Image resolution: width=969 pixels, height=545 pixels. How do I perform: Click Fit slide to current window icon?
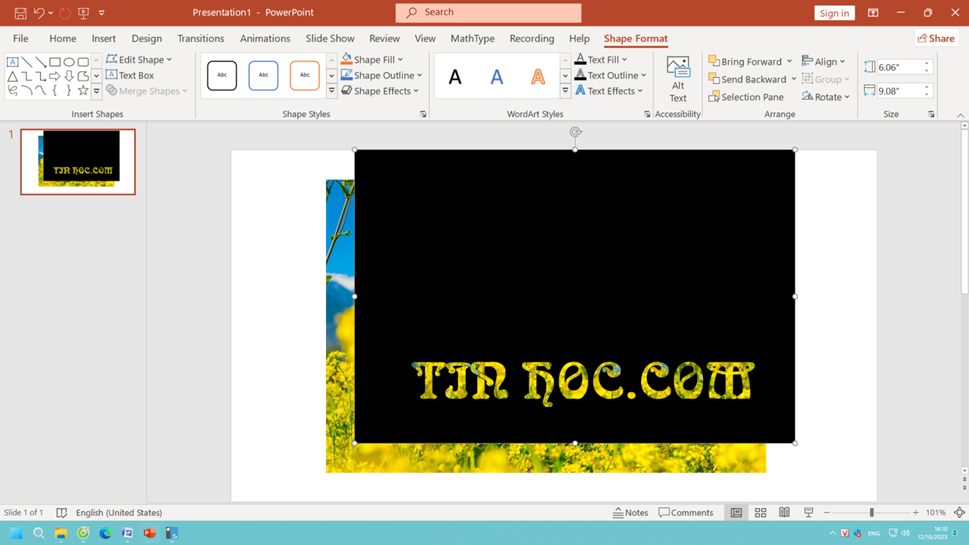pyautogui.click(x=959, y=513)
